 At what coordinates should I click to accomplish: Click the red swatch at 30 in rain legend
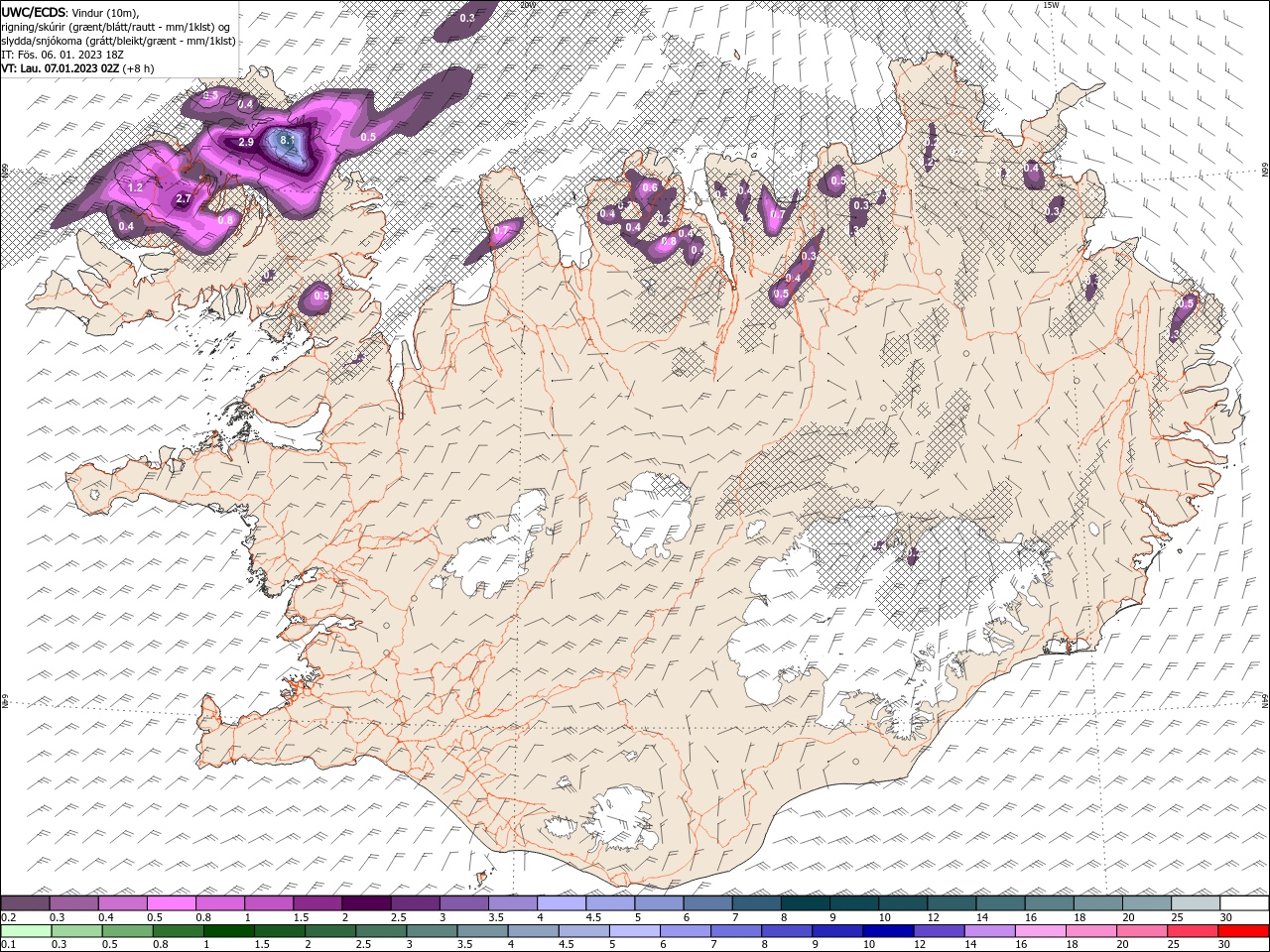click(1244, 931)
